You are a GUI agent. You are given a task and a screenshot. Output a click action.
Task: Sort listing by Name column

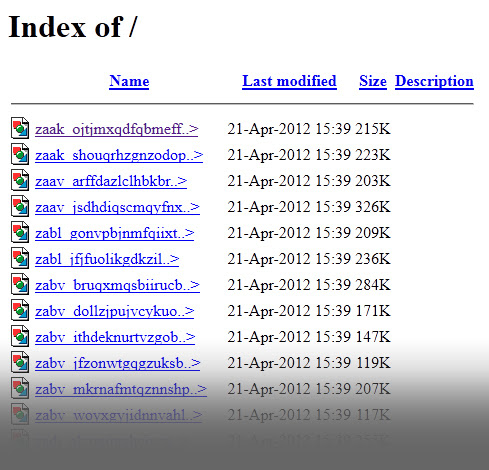(x=129, y=81)
